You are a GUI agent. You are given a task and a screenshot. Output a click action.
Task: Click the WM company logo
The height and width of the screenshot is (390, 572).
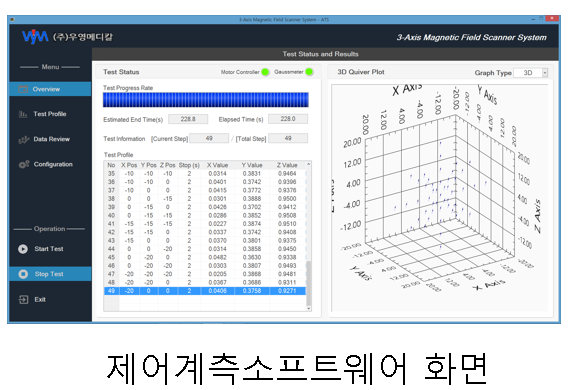point(35,37)
